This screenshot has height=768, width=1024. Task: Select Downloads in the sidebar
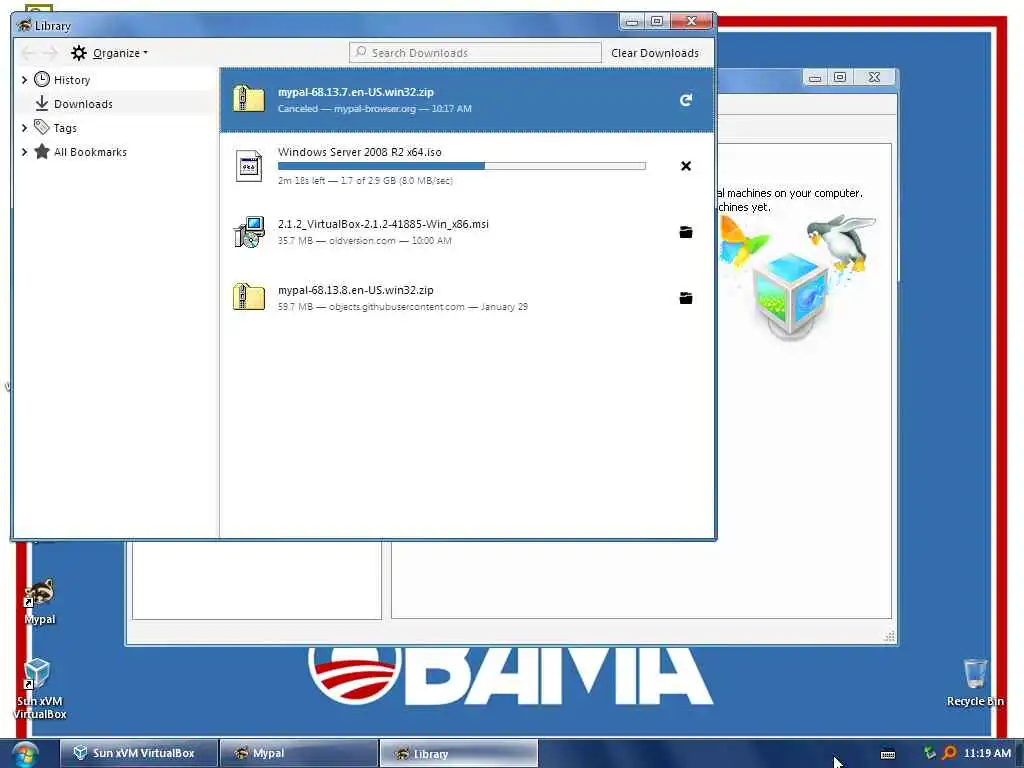pyautogui.click(x=83, y=104)
